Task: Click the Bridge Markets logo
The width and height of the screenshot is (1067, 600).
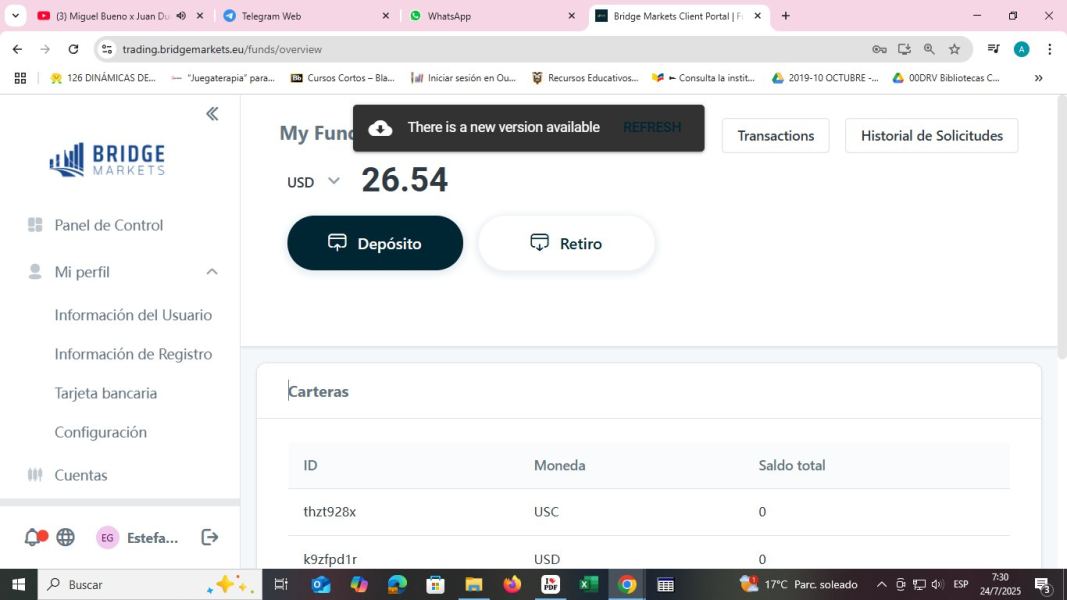Action: coord(107,160)
